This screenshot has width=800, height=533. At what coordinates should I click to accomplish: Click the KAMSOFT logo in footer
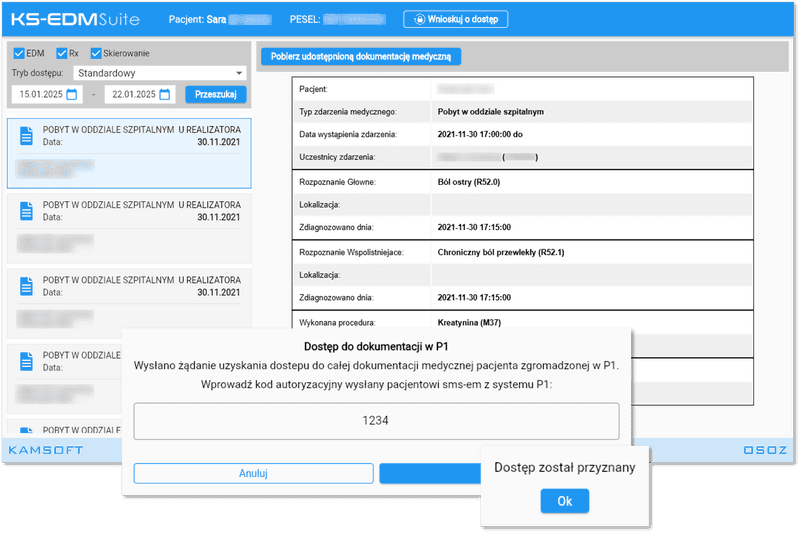(46, 450)
